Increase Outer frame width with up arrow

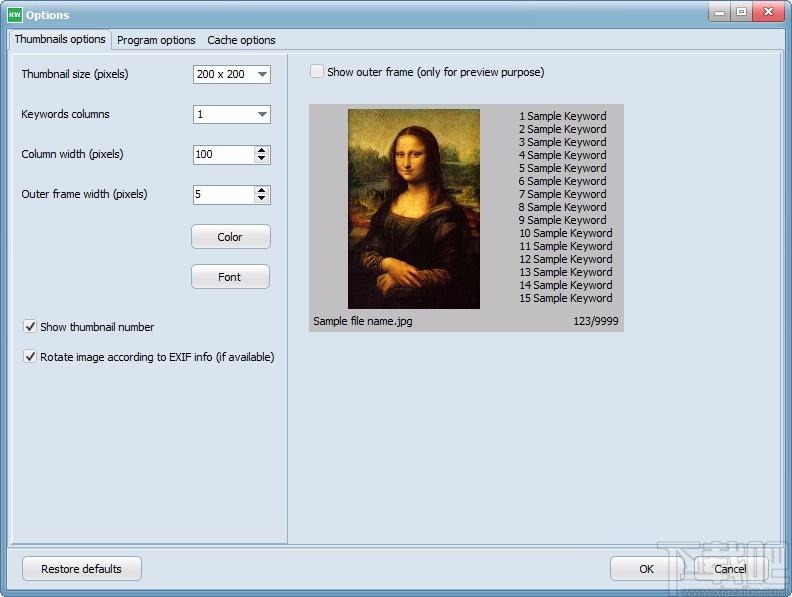[x=261, y=190]
